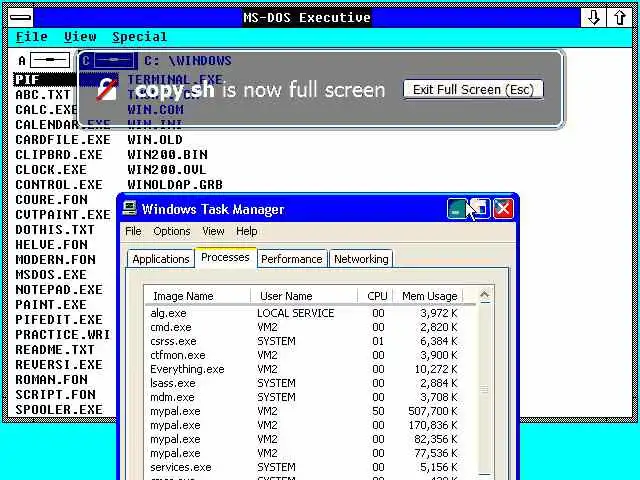
Task: Select REVERSI.EXE in file list
Action: [x=59, y=365]
